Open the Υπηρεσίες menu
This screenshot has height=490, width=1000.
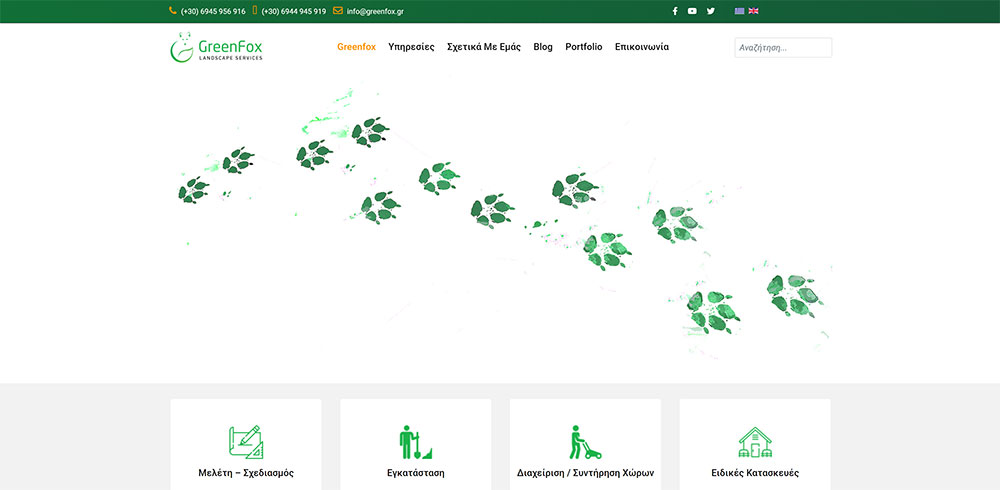411,47
